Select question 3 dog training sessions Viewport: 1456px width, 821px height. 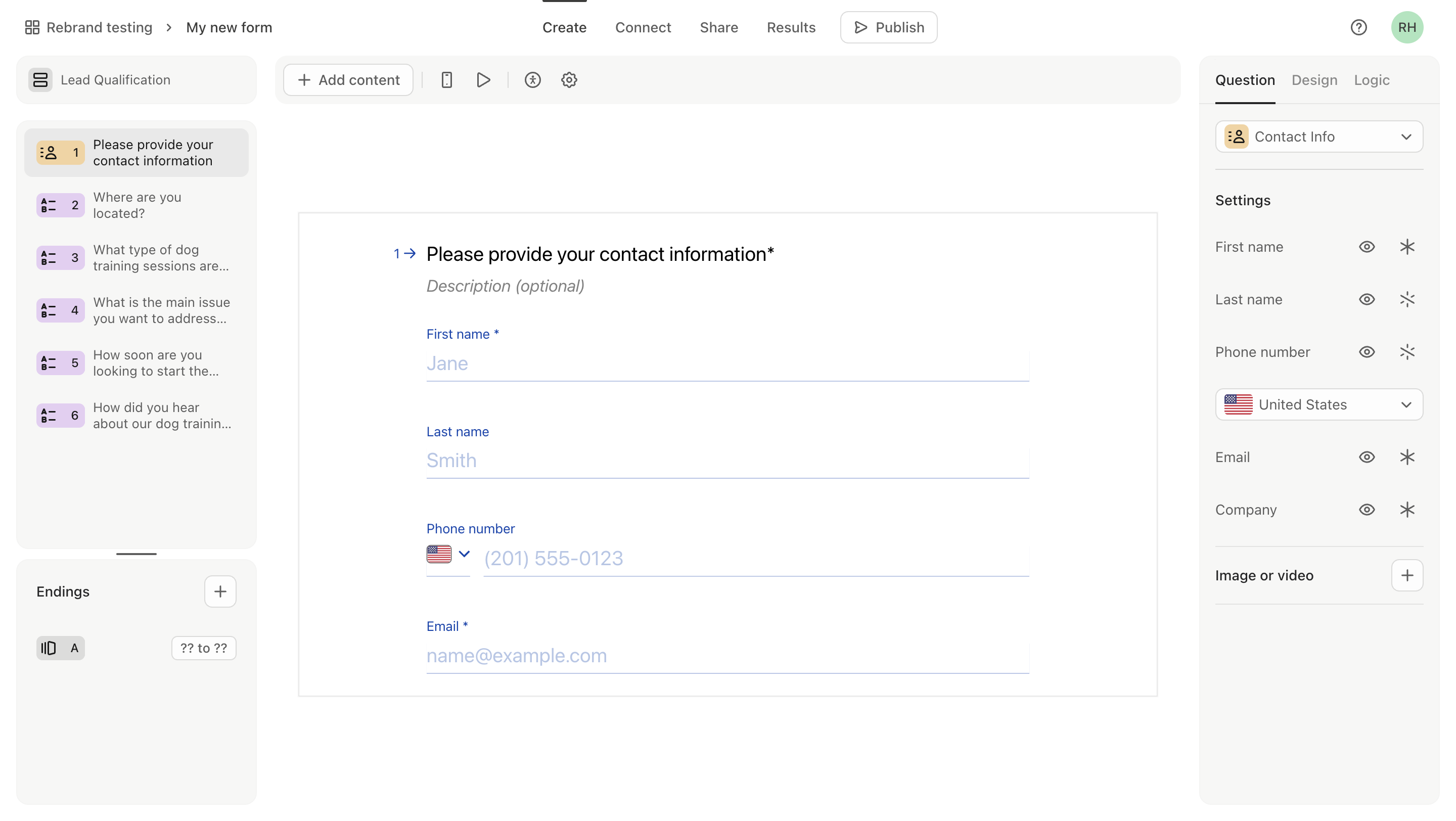(x=136, y=258)
